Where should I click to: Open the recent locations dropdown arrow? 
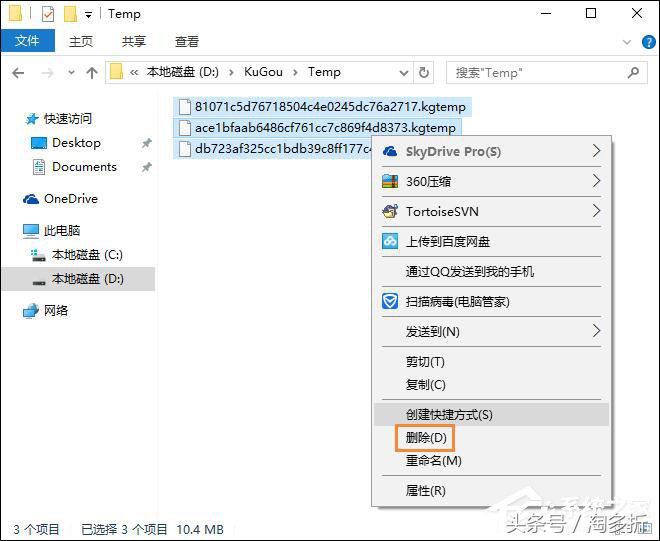[x=71, y=73]
